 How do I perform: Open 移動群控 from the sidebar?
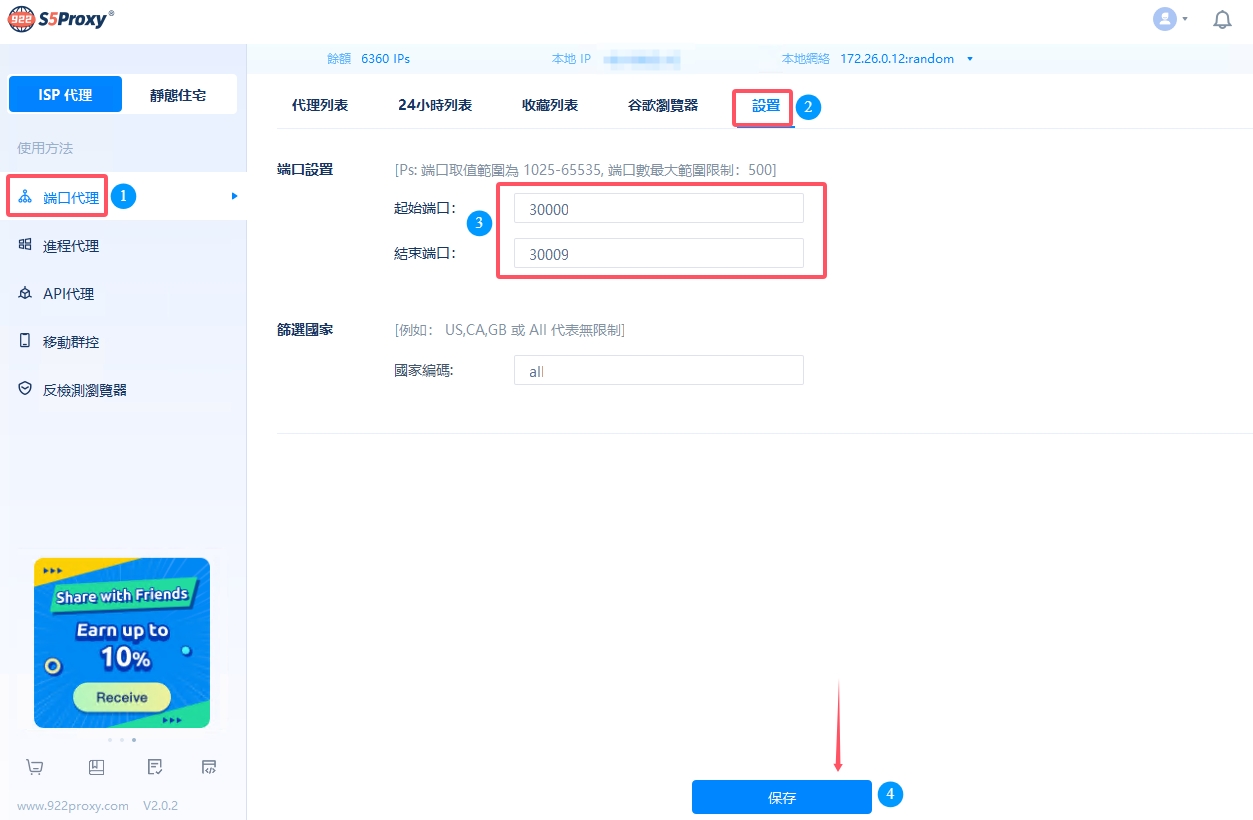[x=70, y=342]
